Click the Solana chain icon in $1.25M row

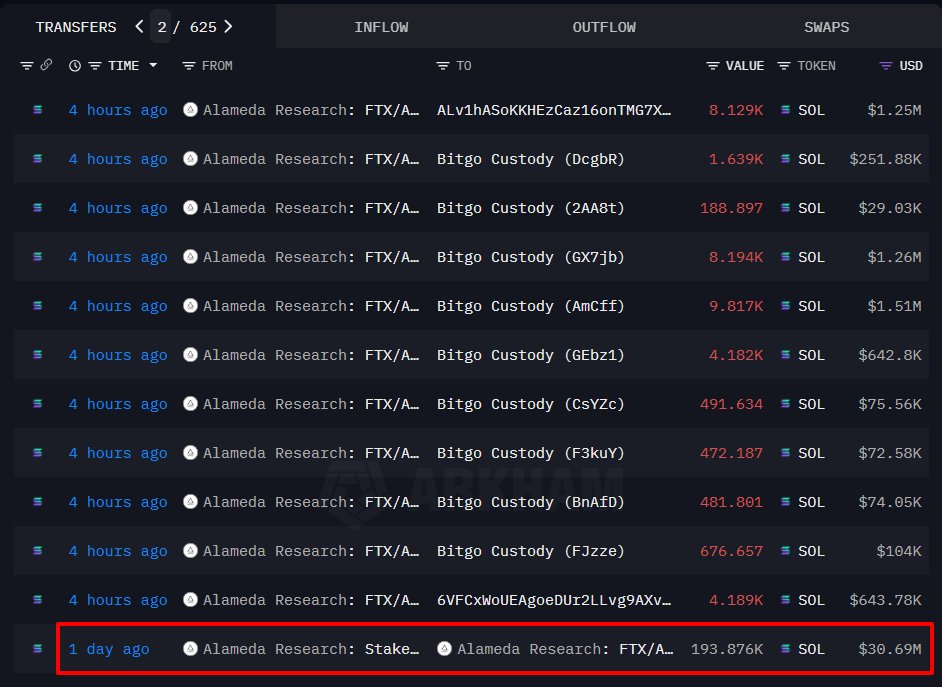click(x=37, y=110)
